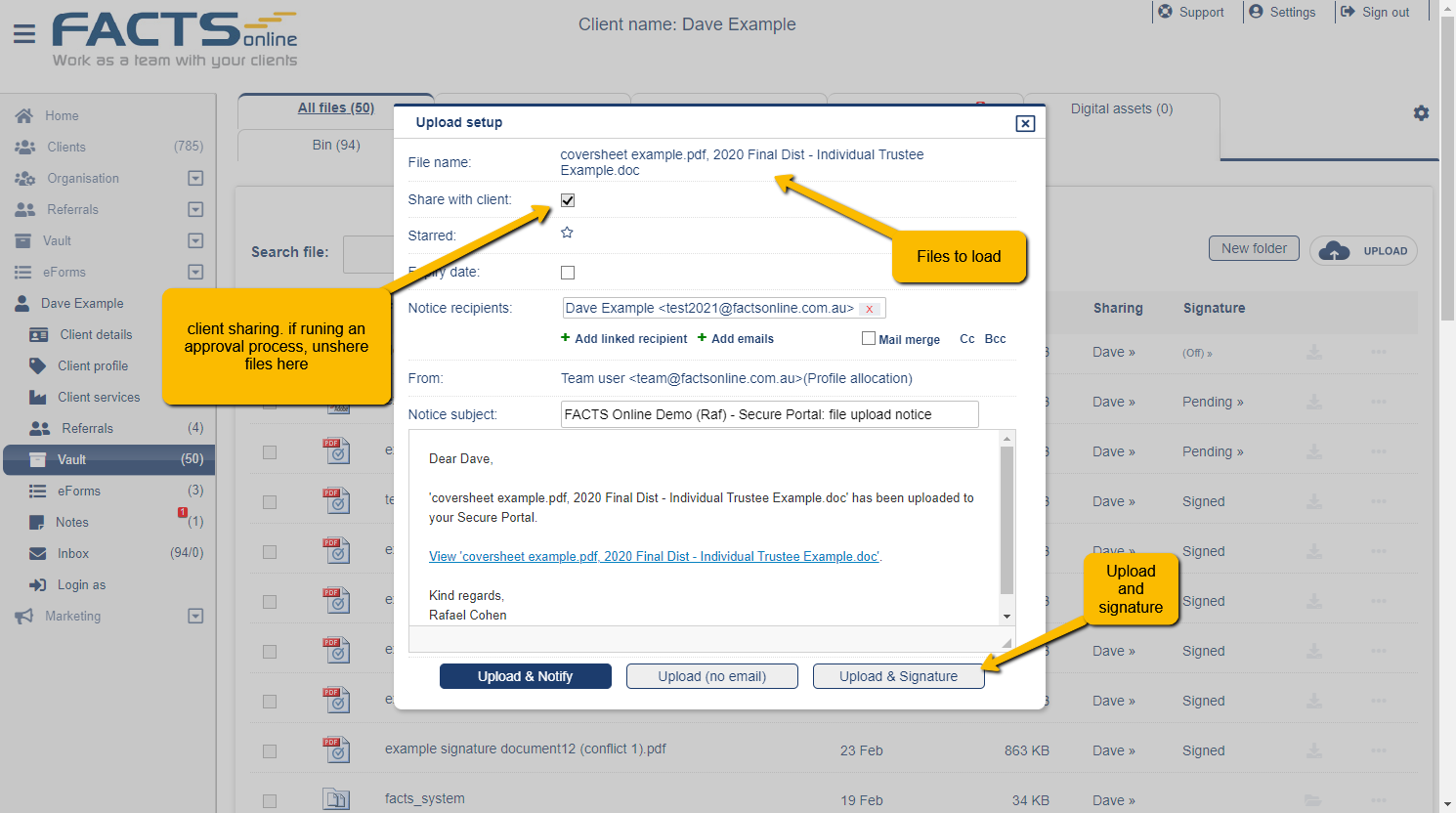Expand the top Referrals sidebar menu
The image size is (1456, 813).
pyautogui.click(x=195, y=209)
